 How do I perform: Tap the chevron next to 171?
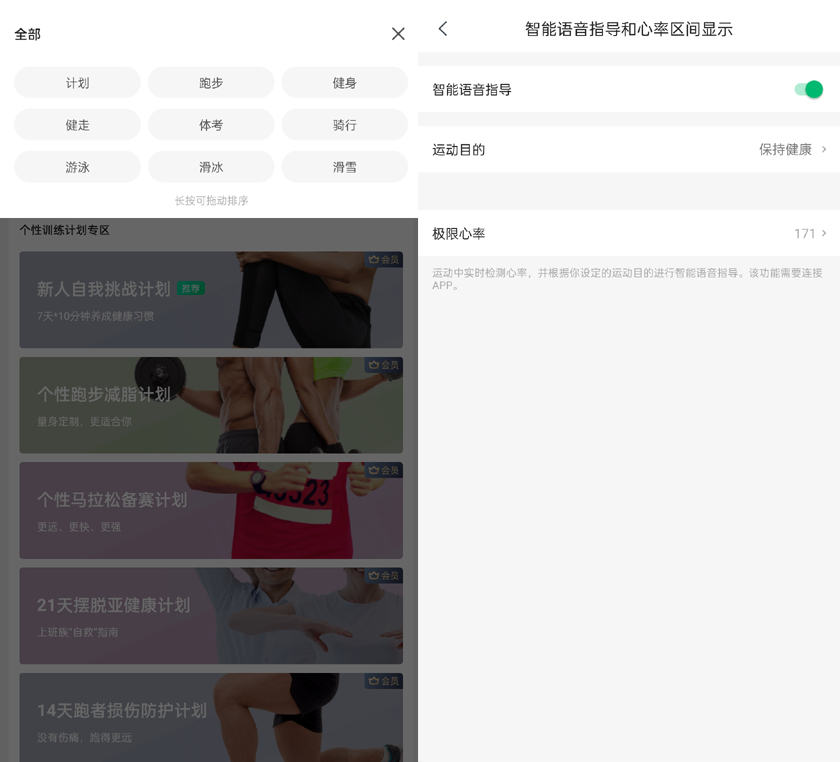click(x=824, y=233)
